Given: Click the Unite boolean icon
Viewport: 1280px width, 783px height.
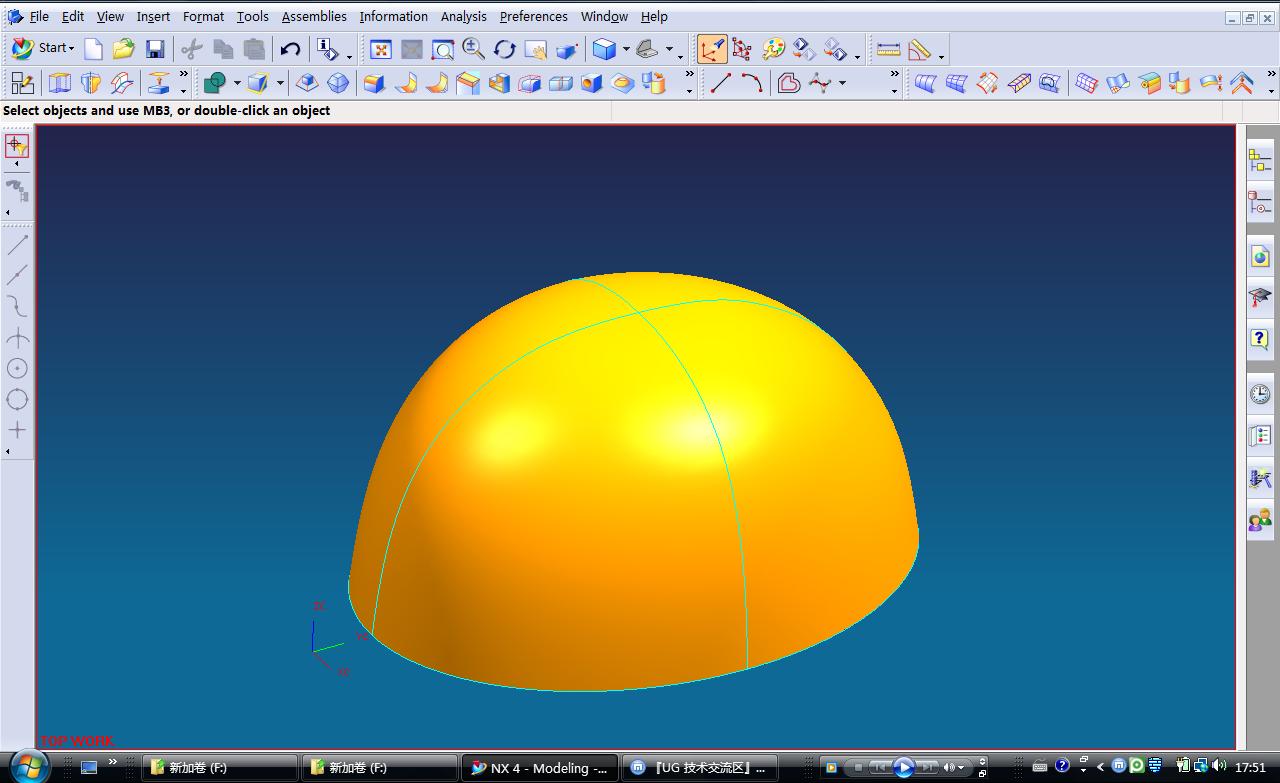Looking at the screenshot, I should 214,83.
